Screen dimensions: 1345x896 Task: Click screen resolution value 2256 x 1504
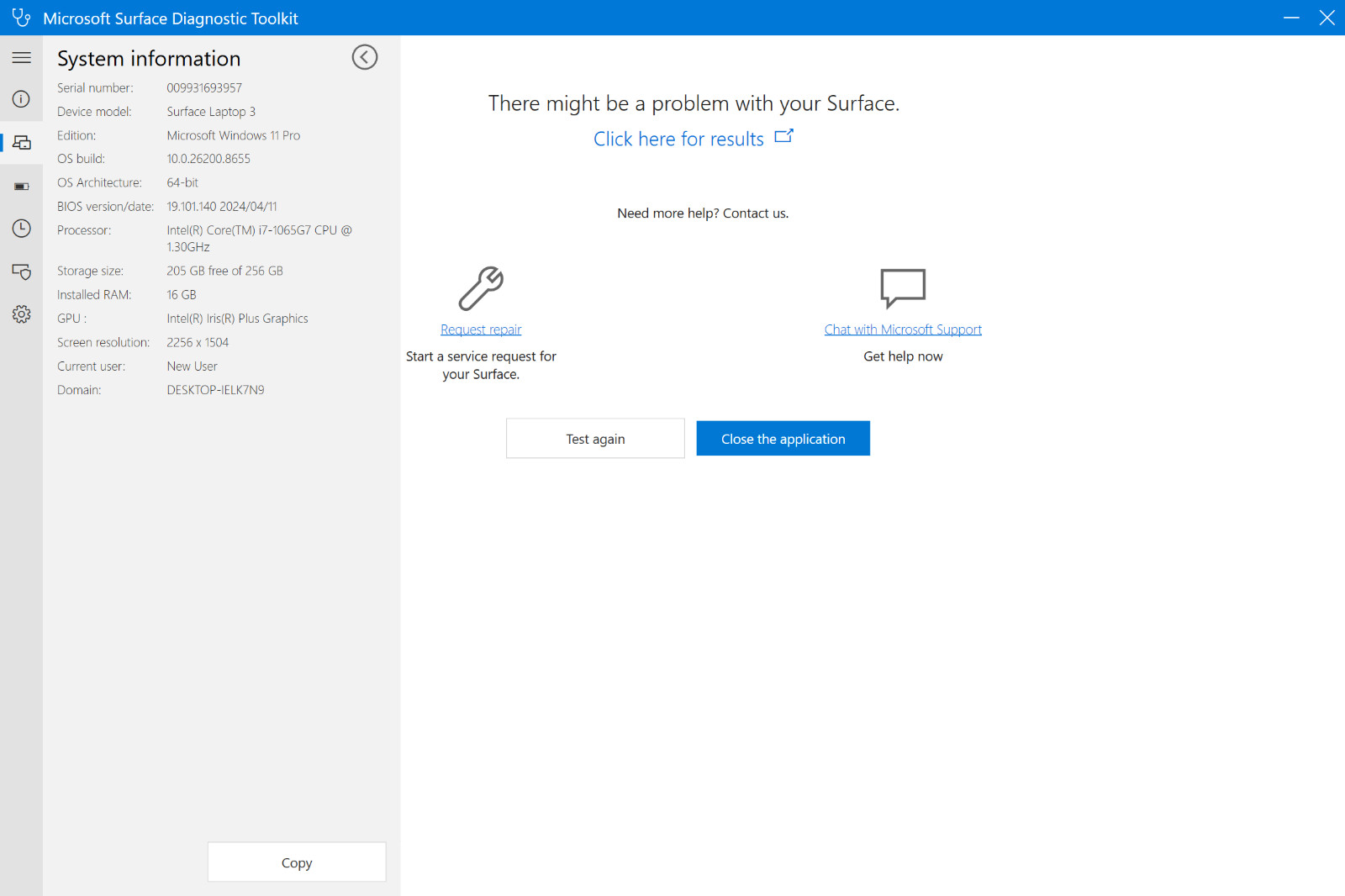tap(198, 343)
